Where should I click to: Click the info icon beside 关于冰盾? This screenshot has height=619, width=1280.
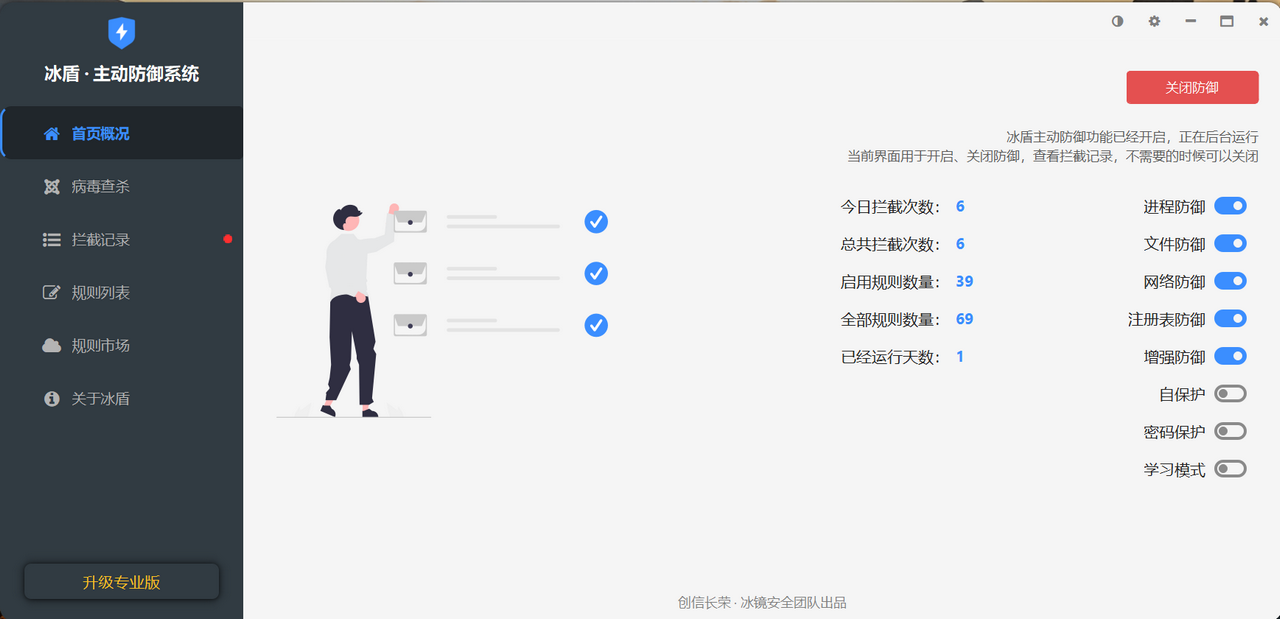point(51,399)
